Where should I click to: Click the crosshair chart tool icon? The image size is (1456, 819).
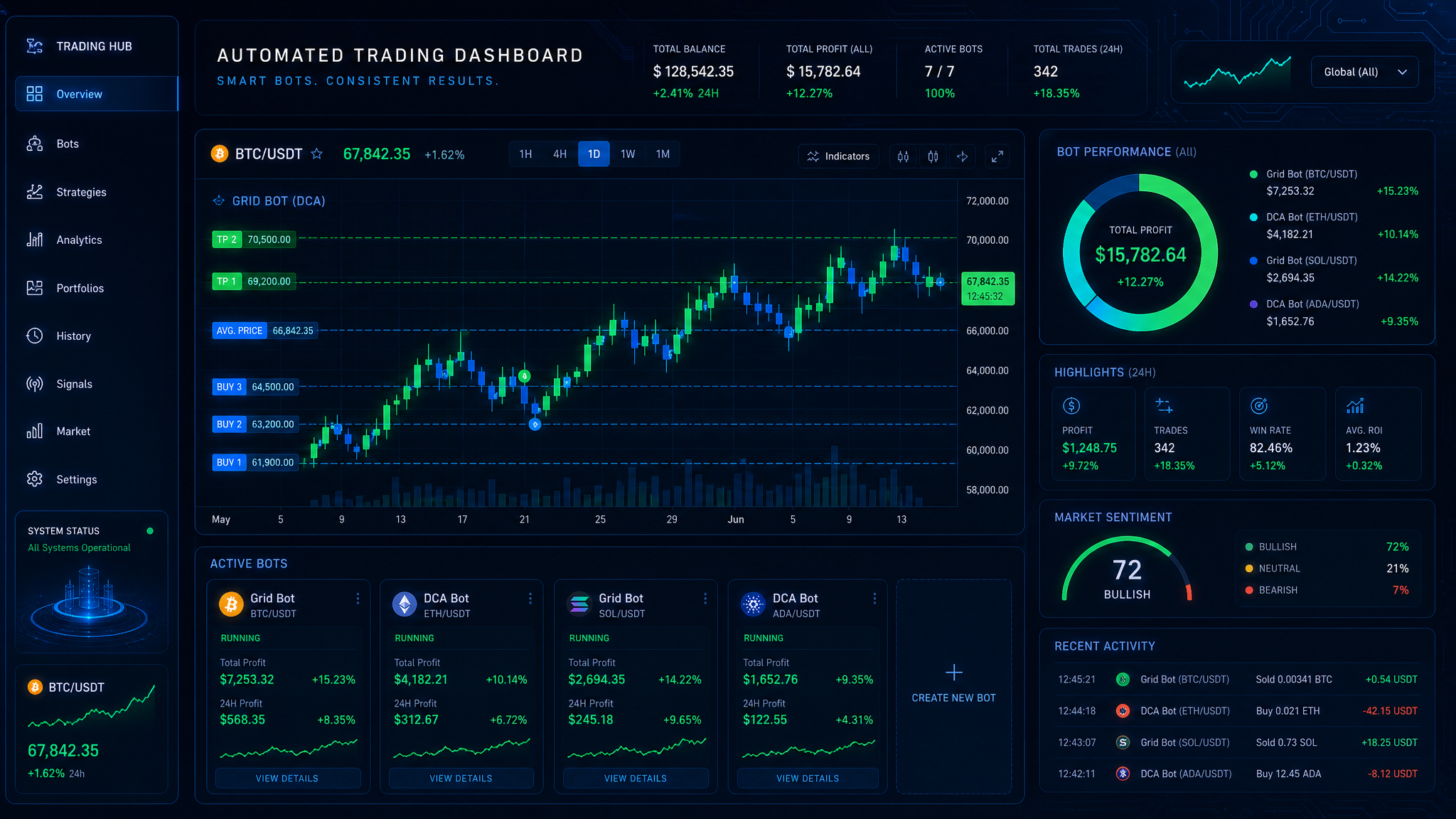tap(963, 156)
